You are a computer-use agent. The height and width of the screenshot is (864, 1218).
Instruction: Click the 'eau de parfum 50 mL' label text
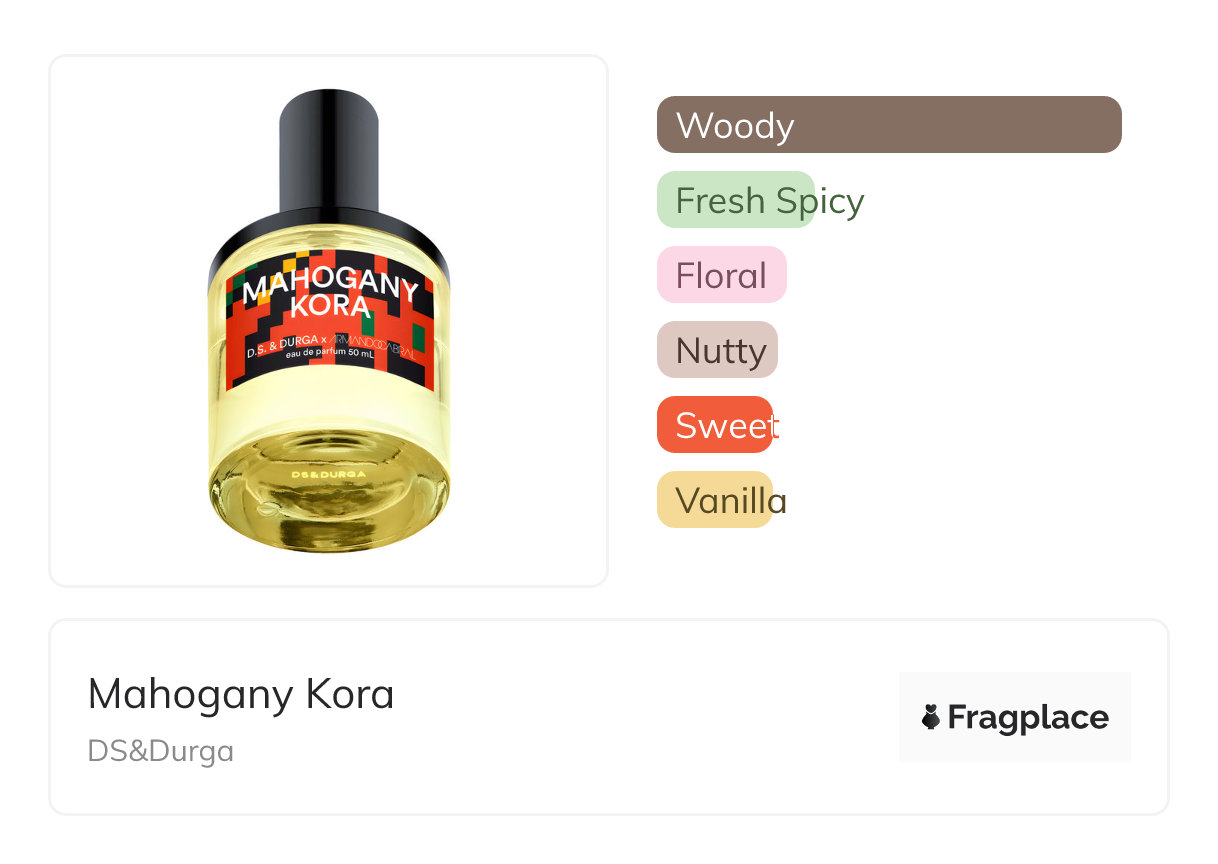coord(329,355)
